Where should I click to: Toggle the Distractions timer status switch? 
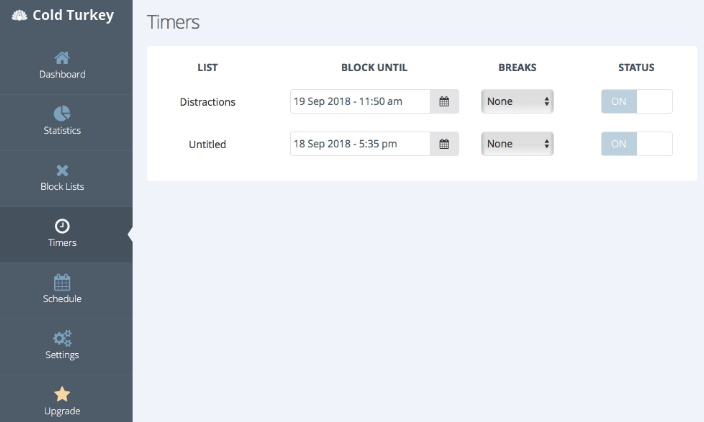pos(637,101)
